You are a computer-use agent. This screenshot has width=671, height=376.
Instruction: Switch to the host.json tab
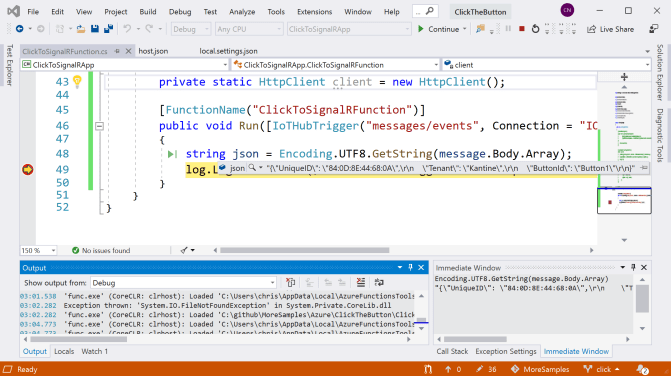pyautogui.click(x=153, y=51)
